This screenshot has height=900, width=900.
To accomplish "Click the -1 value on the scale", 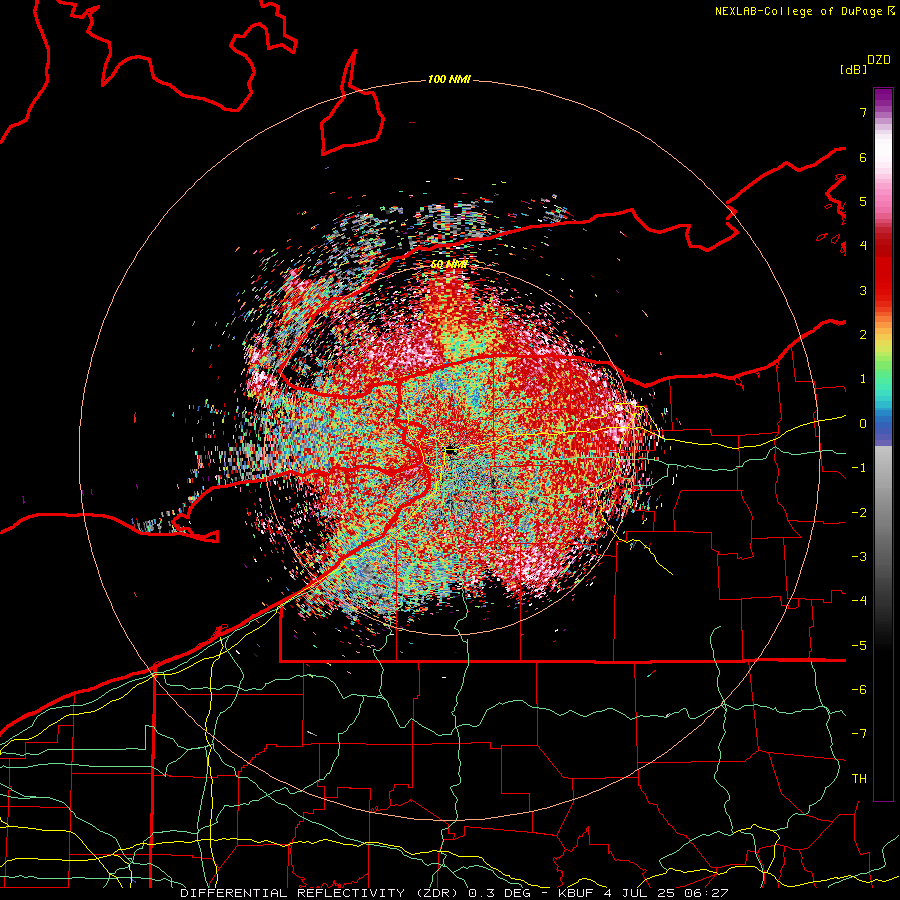I will pos(859,468).
